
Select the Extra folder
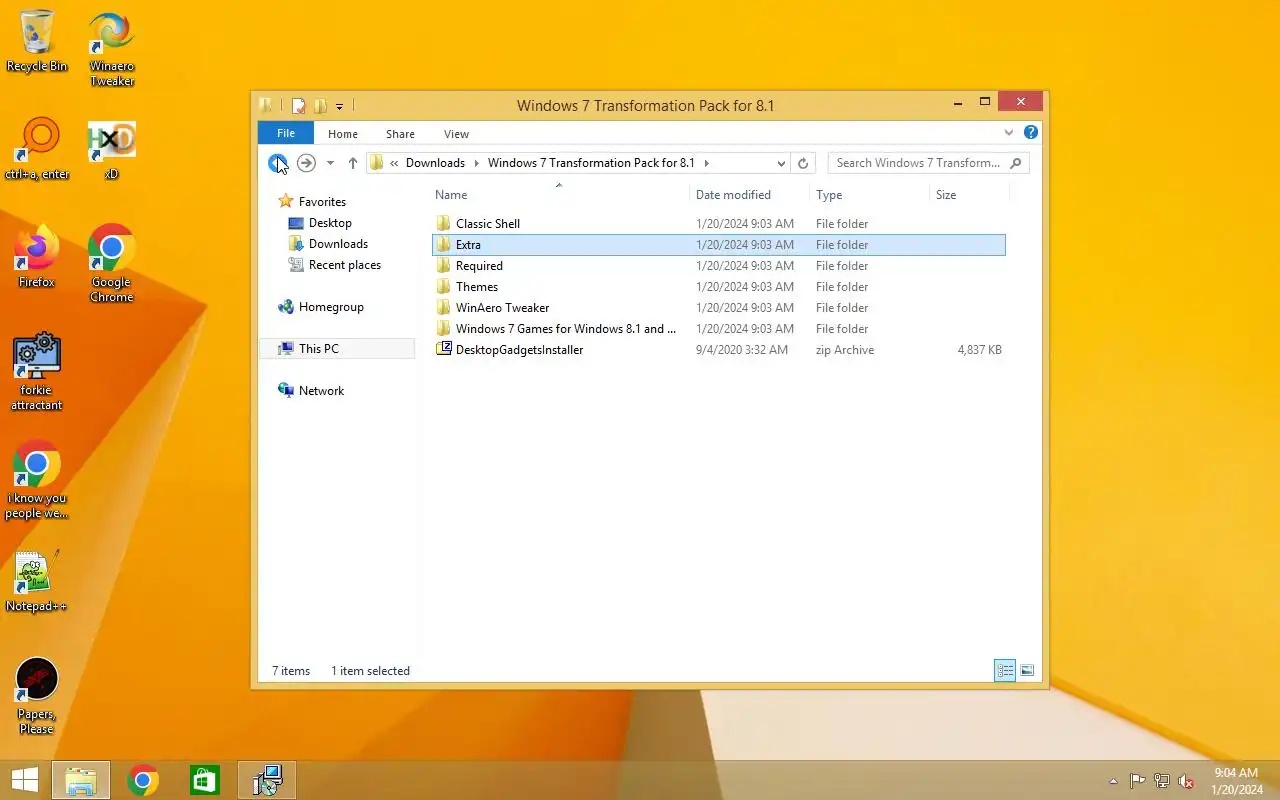point(718,245)
